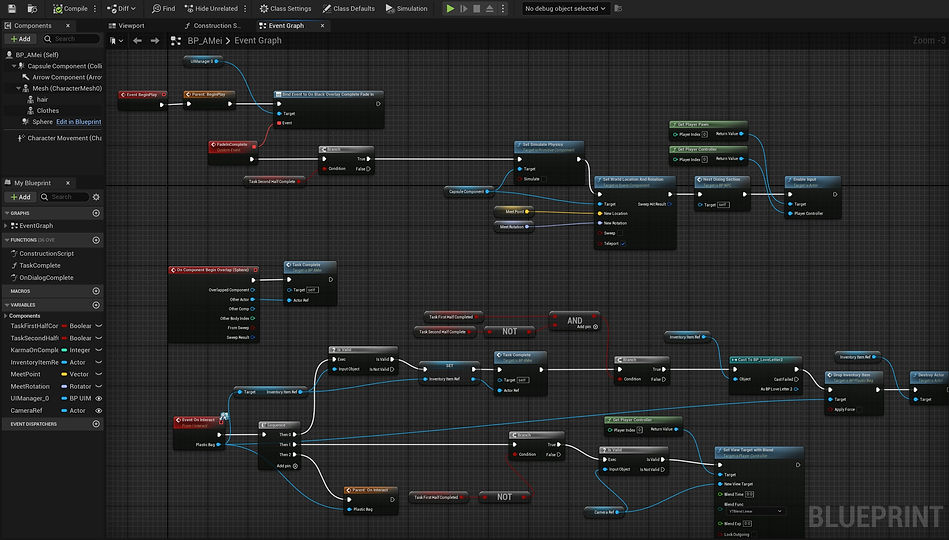The width and height of the screenshot is (949, 540).
Task: Add a new macro with plus icon
Action: tap(96, 291)
